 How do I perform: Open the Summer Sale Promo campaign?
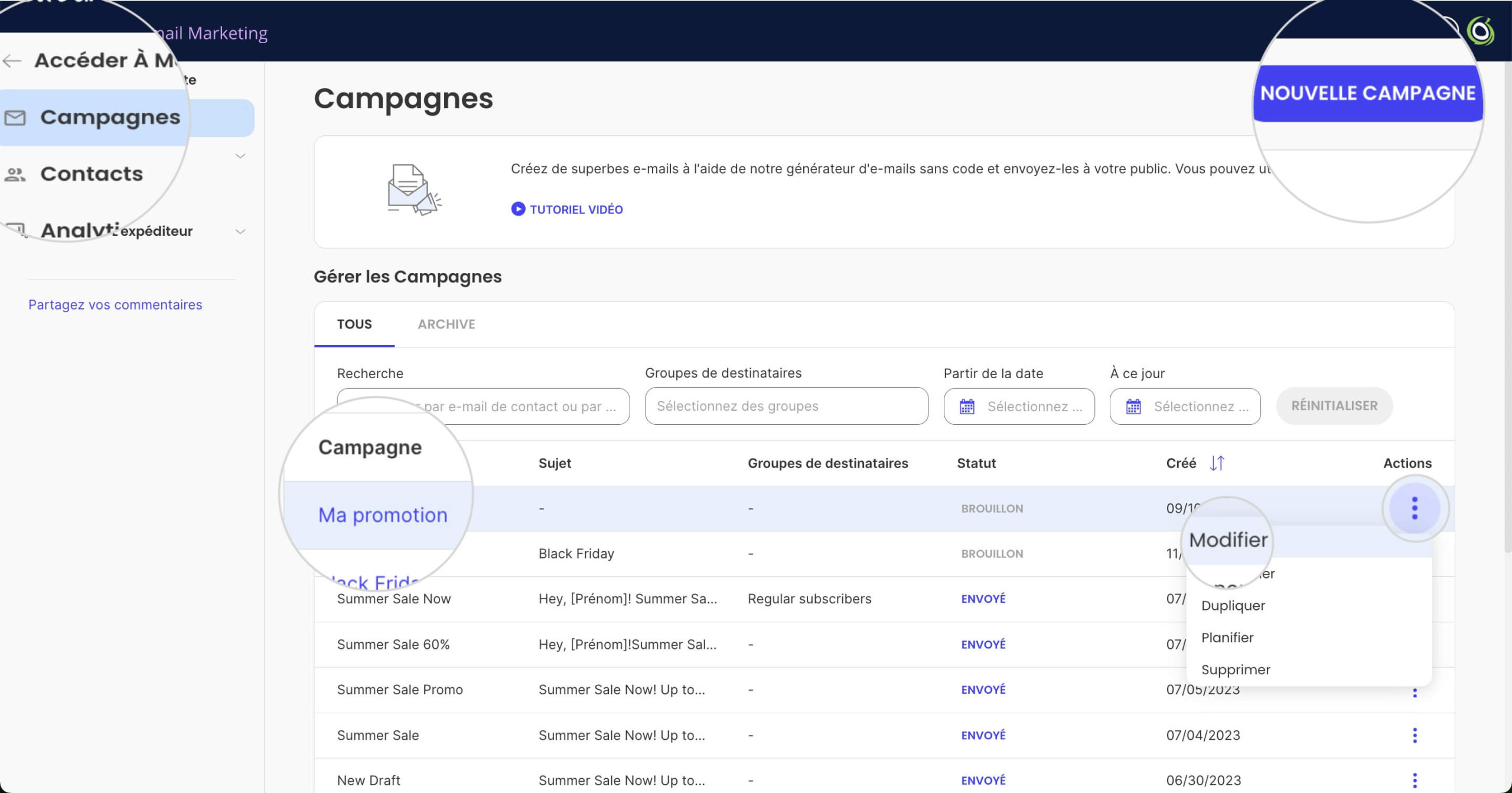(x=399, y=690)
